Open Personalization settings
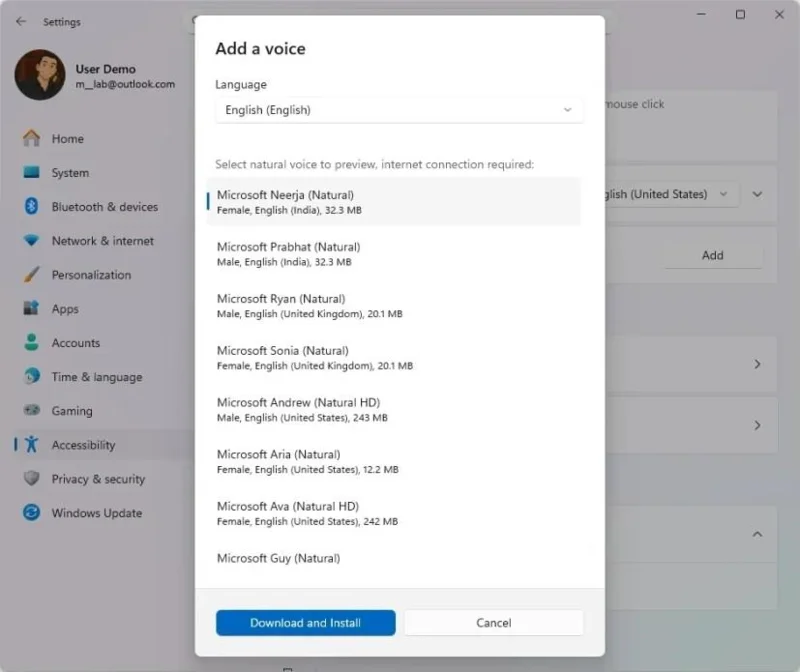The image size is (800, 672). (102, 275)
